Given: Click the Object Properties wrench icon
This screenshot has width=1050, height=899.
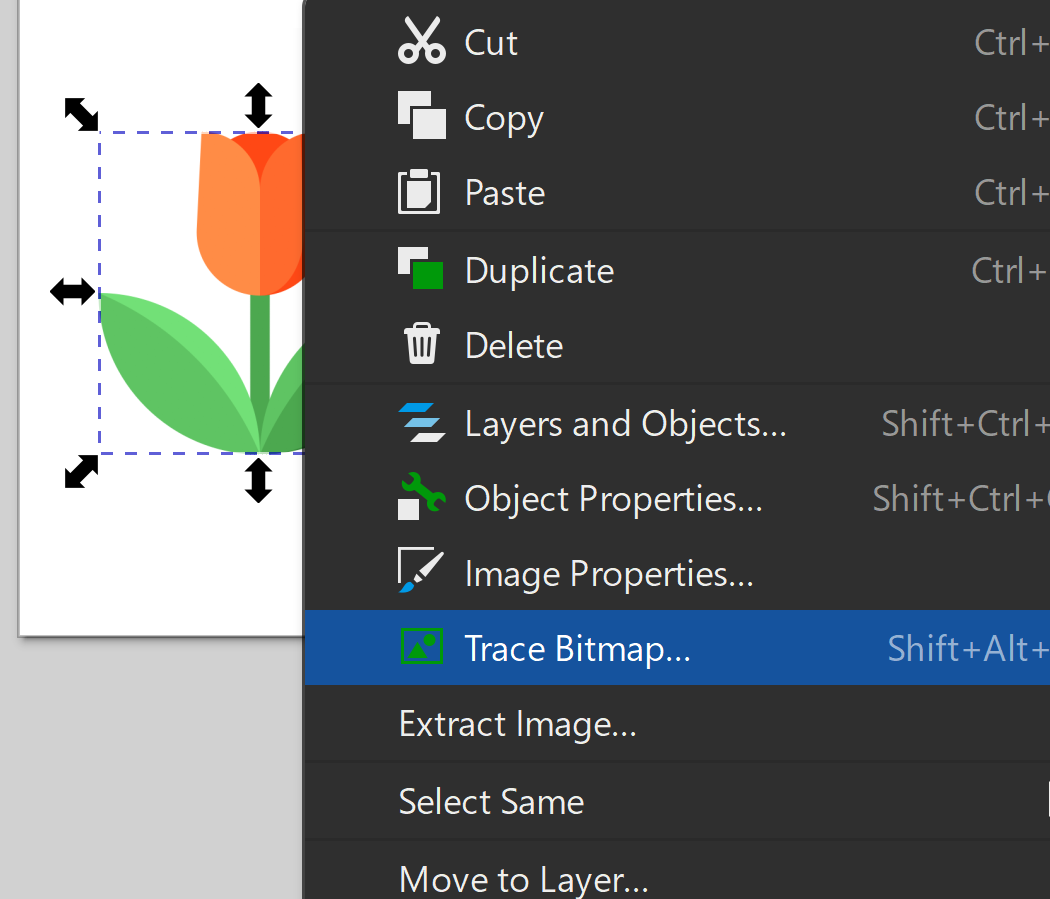Looking at the screenshot, I should (x=421, y=498).
